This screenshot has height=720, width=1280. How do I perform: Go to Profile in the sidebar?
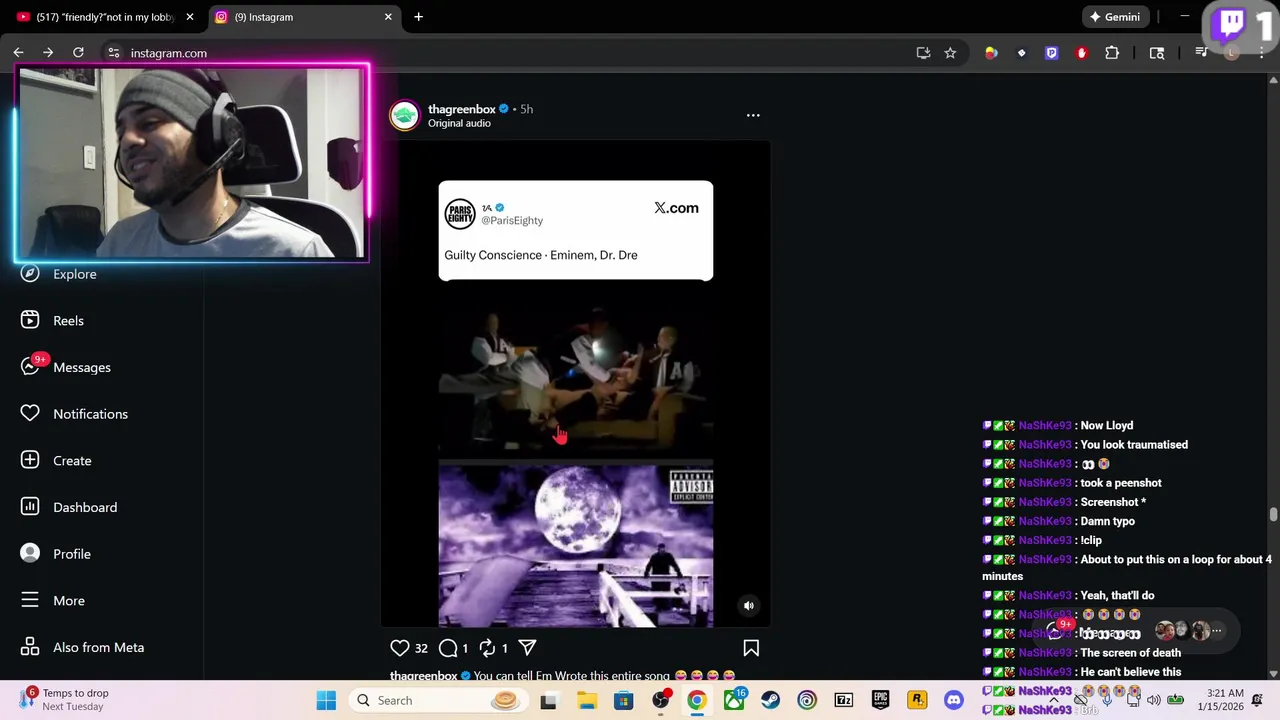click(56, 554)
